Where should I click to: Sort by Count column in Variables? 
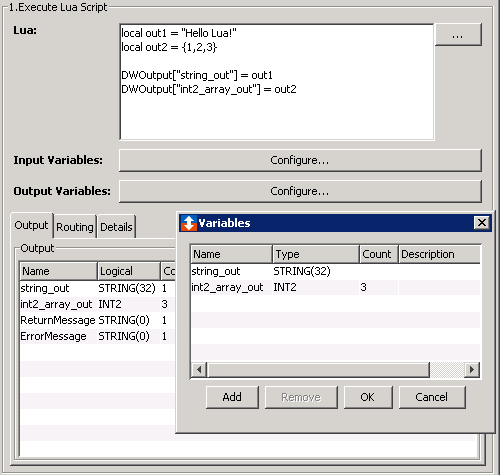379,254
